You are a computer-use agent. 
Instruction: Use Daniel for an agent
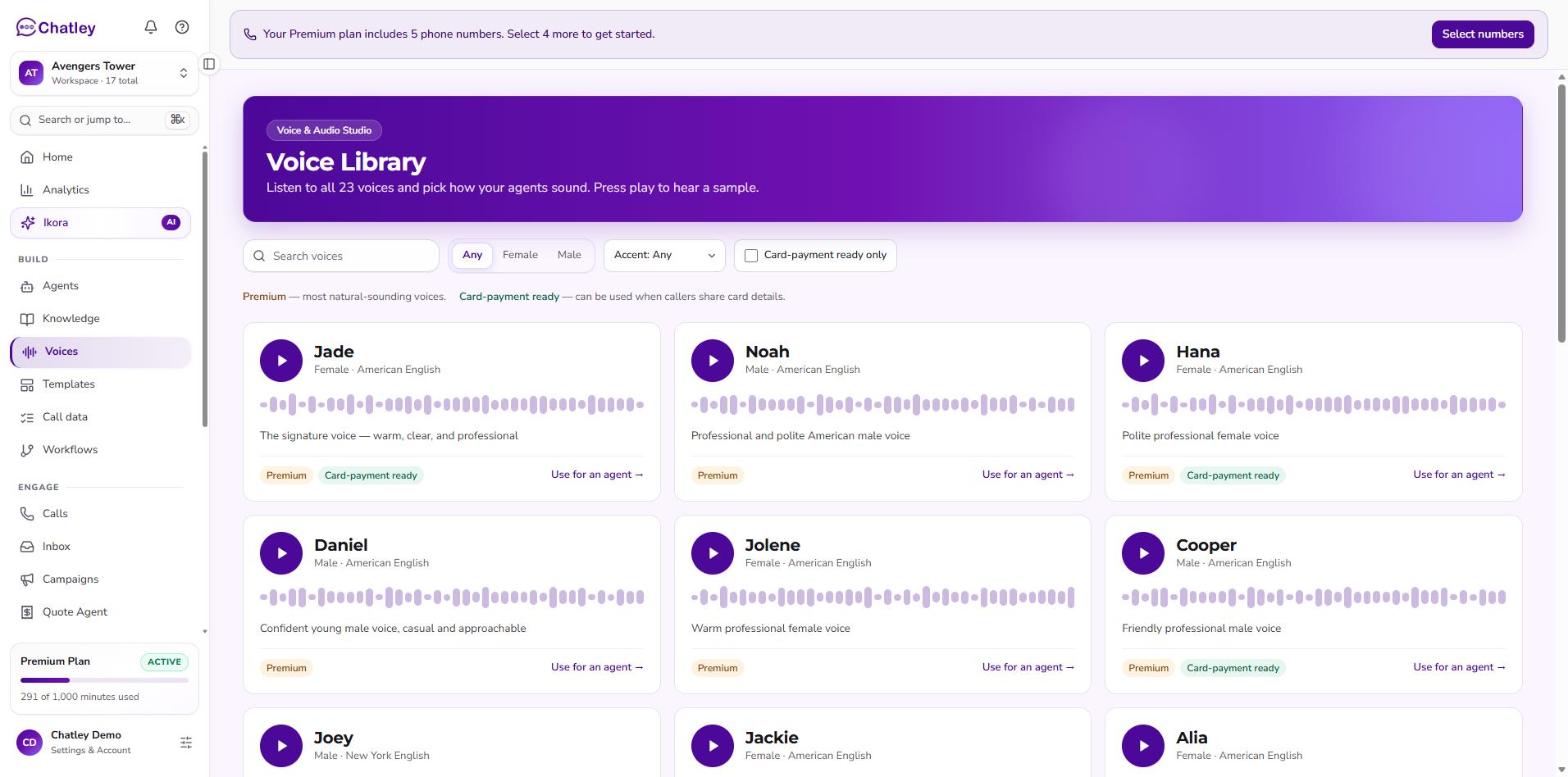pyautogui.click(x=597, y=667)
